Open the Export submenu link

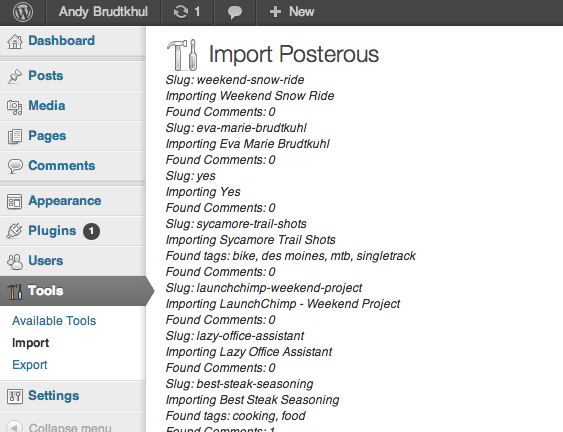(30, 365)
